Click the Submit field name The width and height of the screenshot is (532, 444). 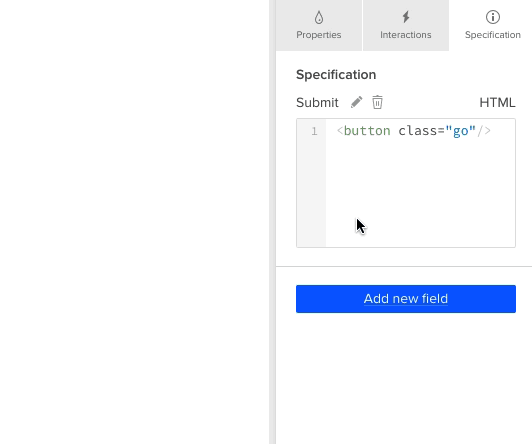[317, 102]
